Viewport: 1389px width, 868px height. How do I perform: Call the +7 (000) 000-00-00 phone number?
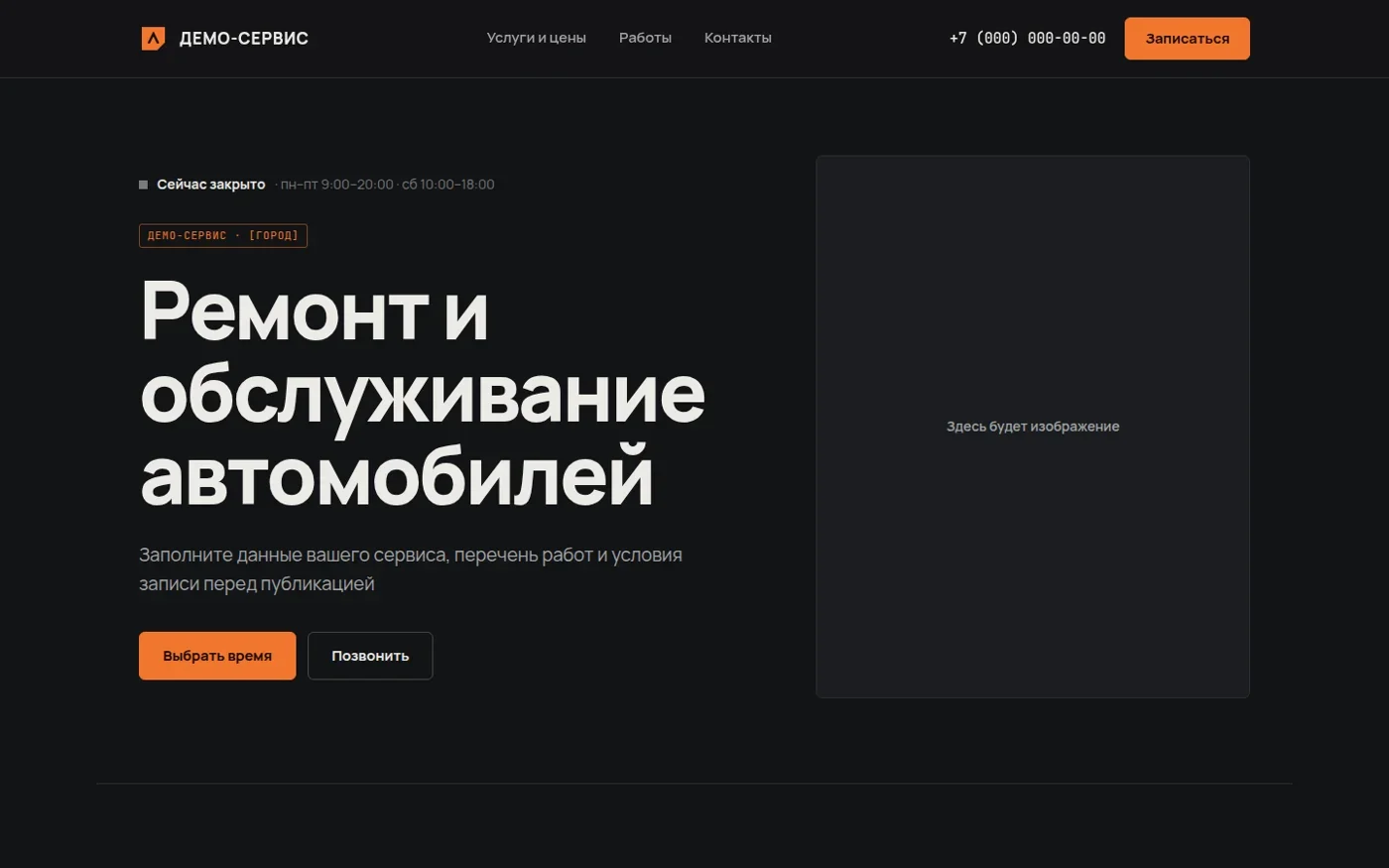pyautogui.click(x=1027, y=39)
